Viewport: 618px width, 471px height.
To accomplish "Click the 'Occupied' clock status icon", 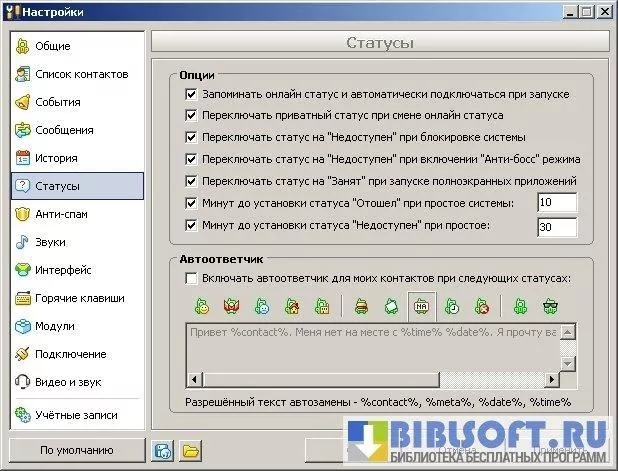I will 452,305.
